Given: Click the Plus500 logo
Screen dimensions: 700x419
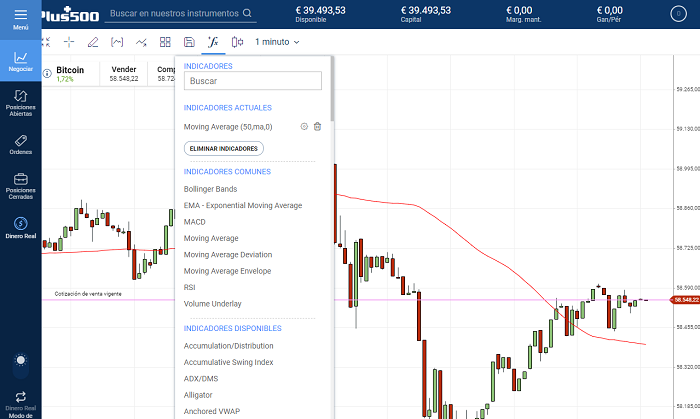Looking at the screenshot, I should click(70, 15).
